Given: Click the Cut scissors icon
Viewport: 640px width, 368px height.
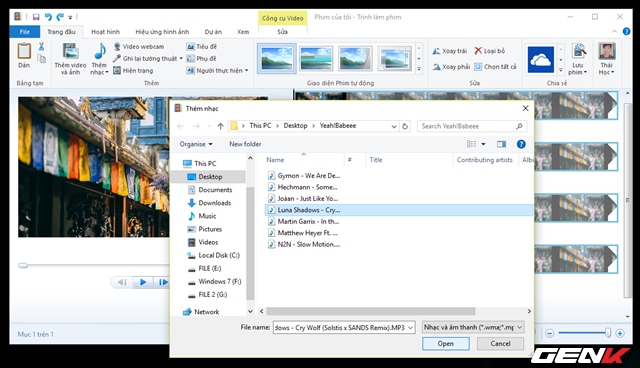Looking at the screenshot, I should pos(41,47).
